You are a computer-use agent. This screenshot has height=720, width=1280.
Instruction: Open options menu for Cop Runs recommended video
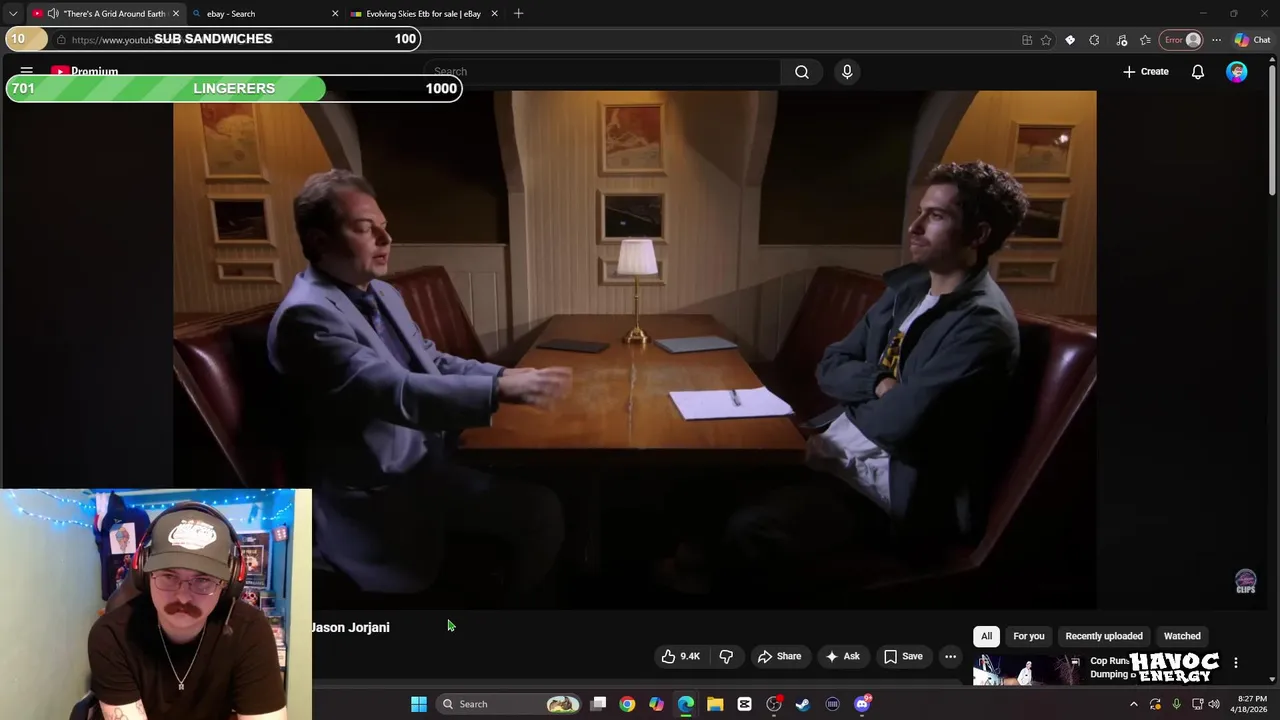pyautogui.click(x=1236, y=663)
